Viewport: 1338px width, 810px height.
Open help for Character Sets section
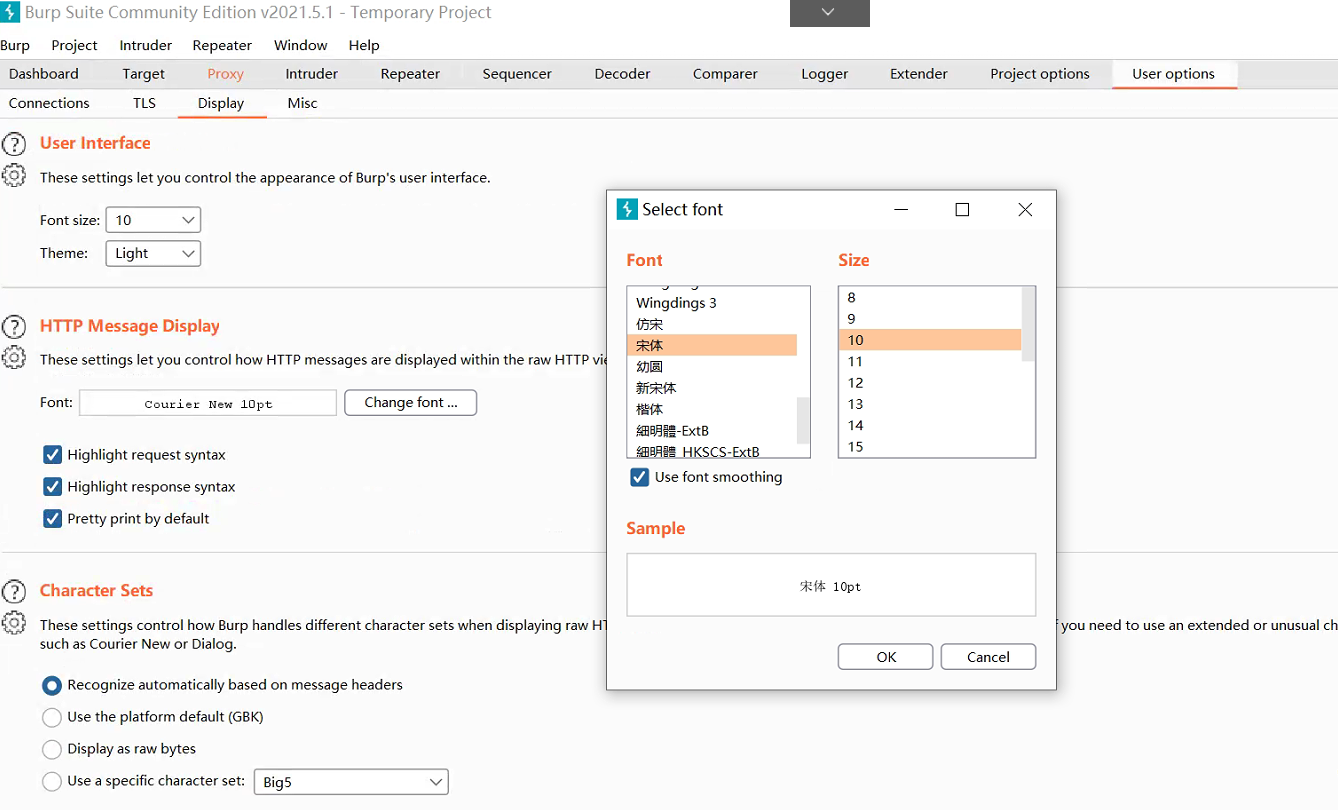[x=14, y=591]
